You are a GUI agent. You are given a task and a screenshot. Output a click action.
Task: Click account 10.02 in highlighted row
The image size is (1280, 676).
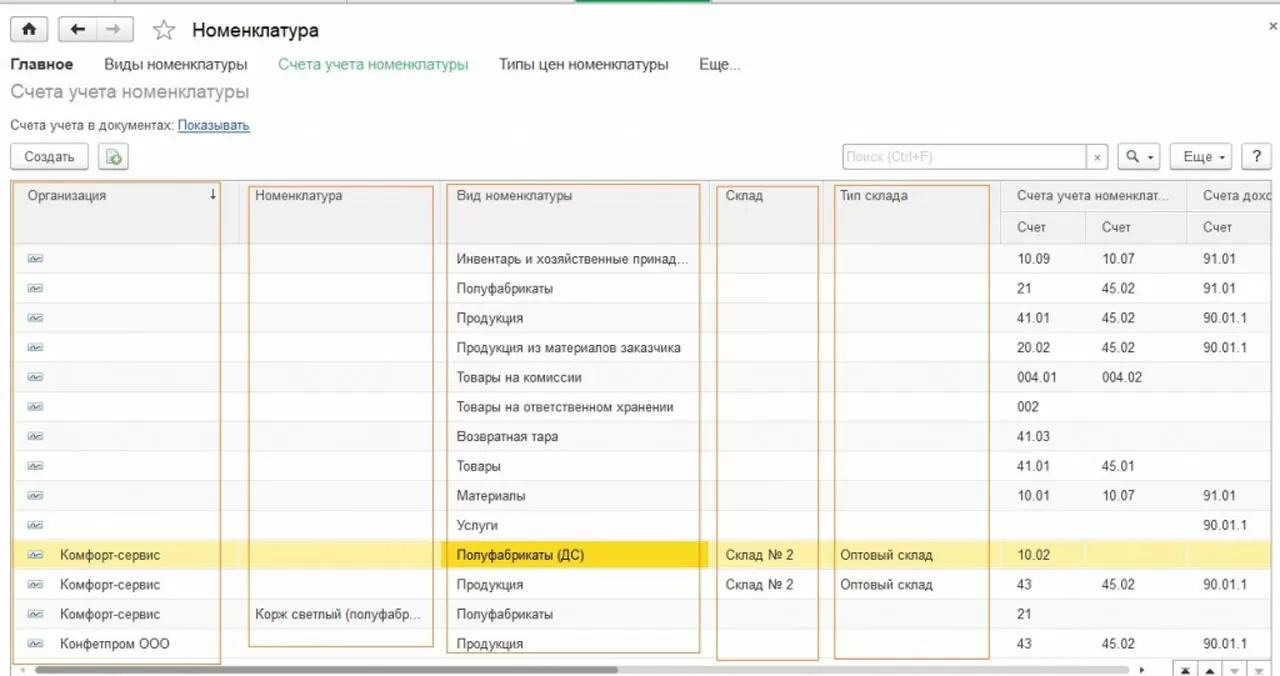pos(1033,555)
